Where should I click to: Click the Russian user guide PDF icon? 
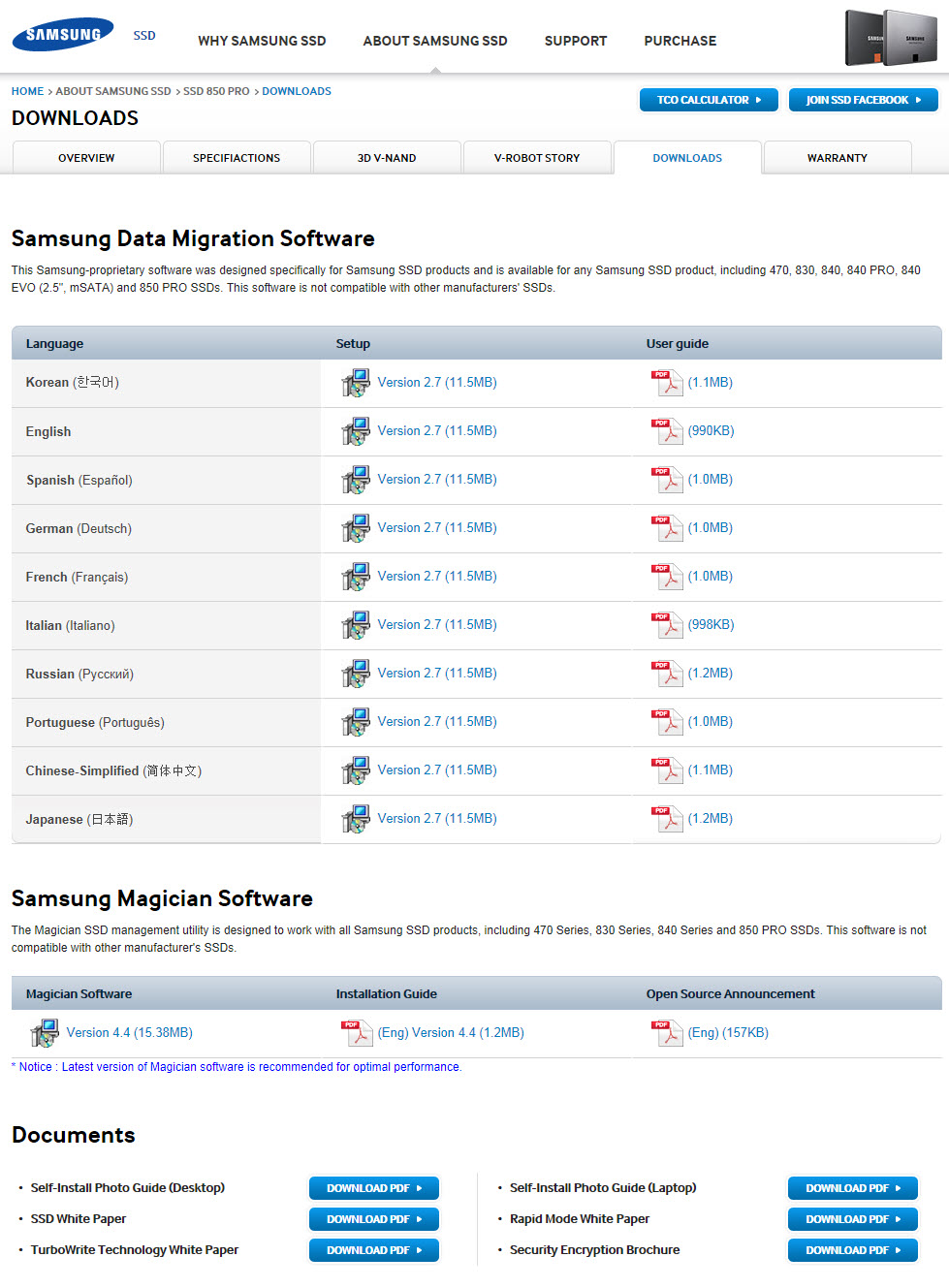[x=667, y=674]
